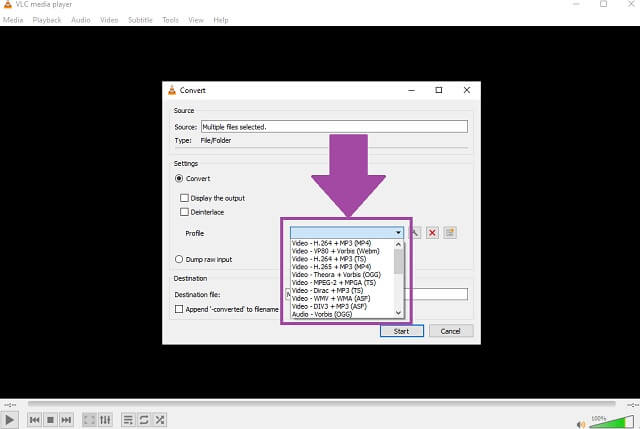This screenshot has width=640, height=429.
Task: Adjust the volume slider
Action: pyautogui.click(x=611, y=422)
